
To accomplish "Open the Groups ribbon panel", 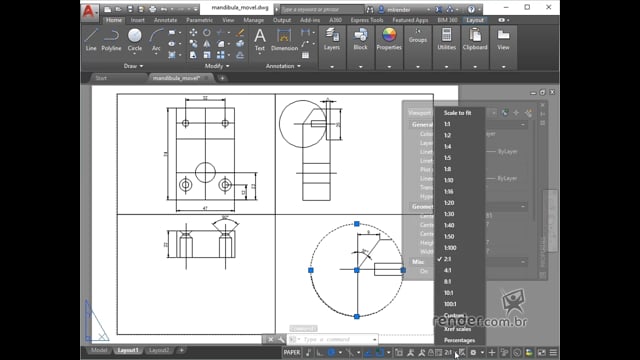I will pos(418,36).
